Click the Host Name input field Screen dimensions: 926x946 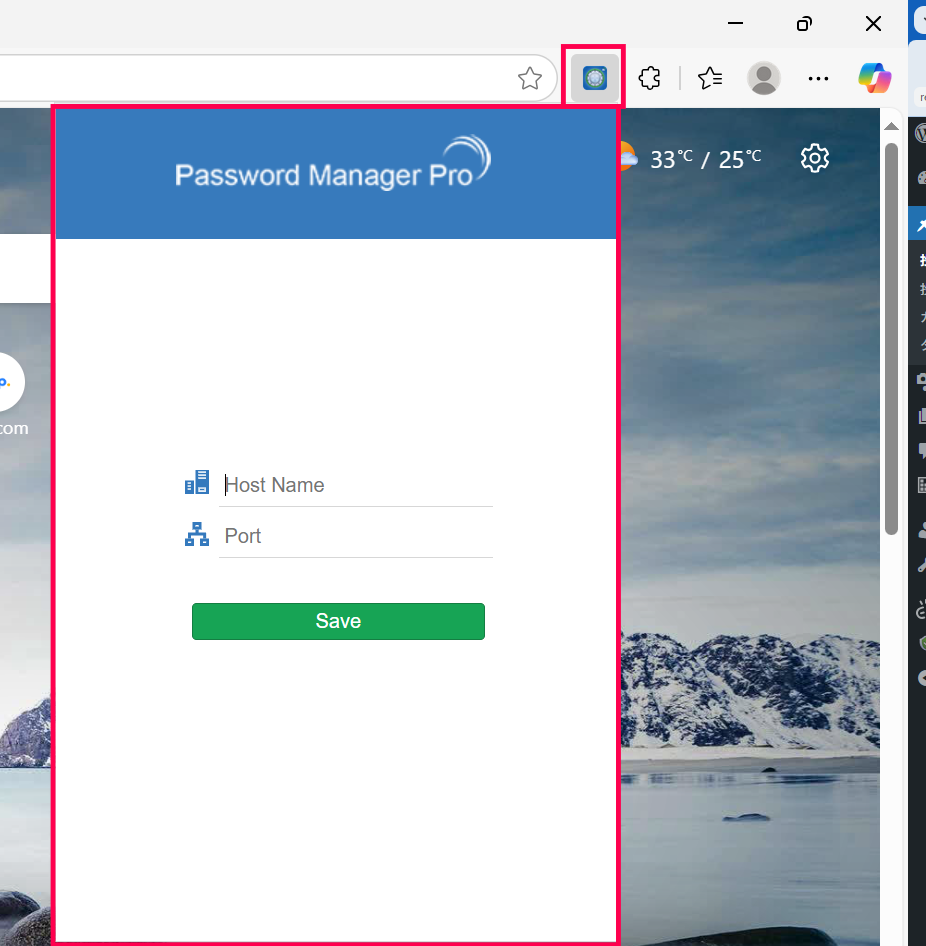(x=356, y=485)
